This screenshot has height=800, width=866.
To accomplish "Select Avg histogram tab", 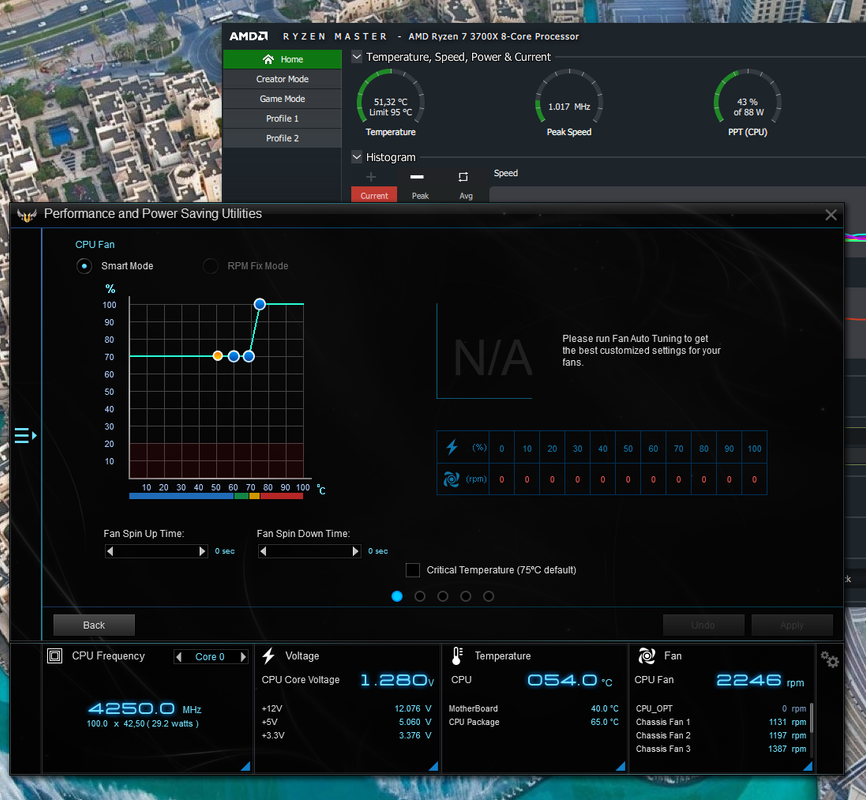I will pos(466,195).
